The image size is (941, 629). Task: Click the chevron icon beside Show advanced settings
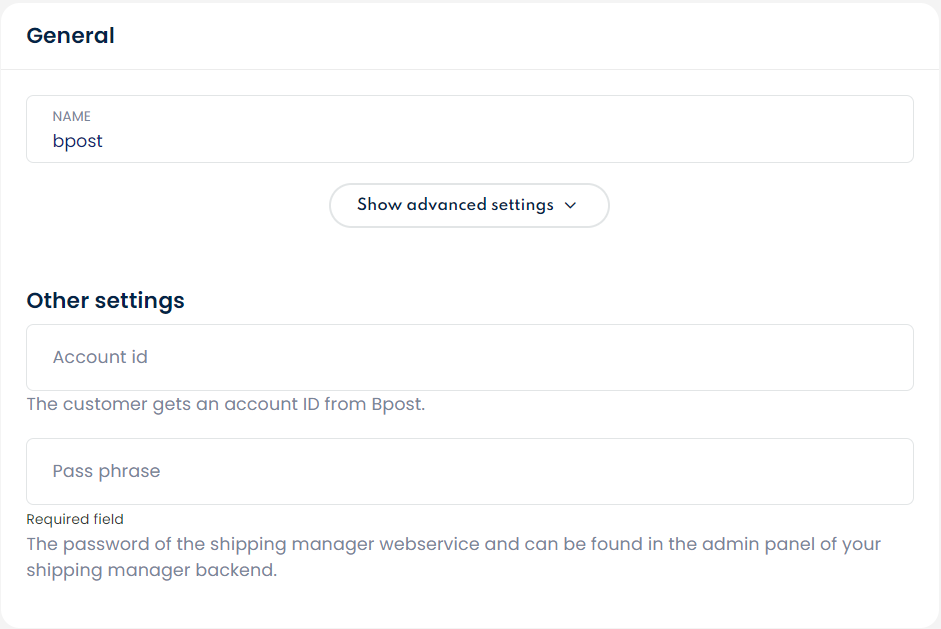[571, 205]
